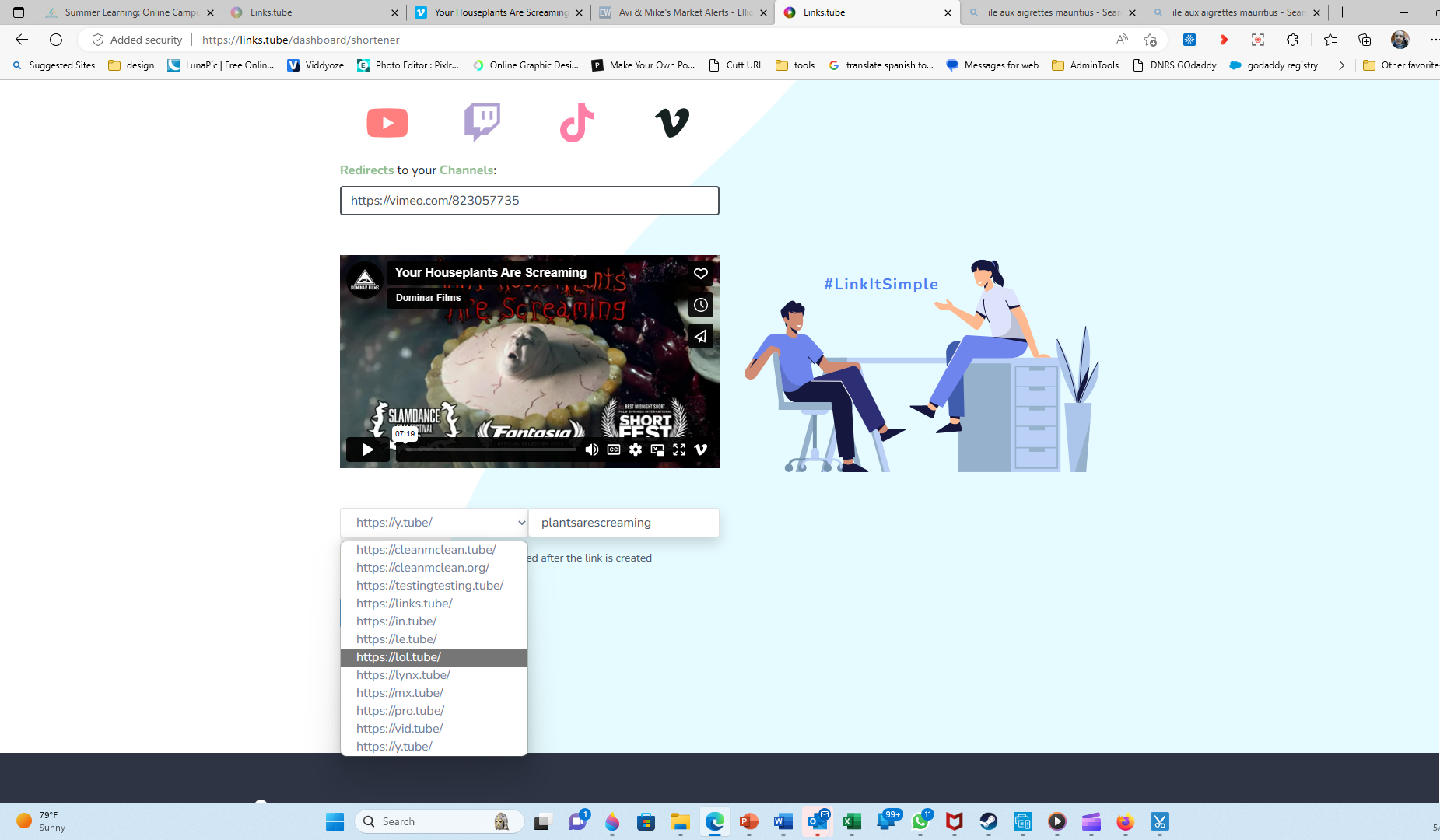Mute the video volume speaker icon

[592, 450]
